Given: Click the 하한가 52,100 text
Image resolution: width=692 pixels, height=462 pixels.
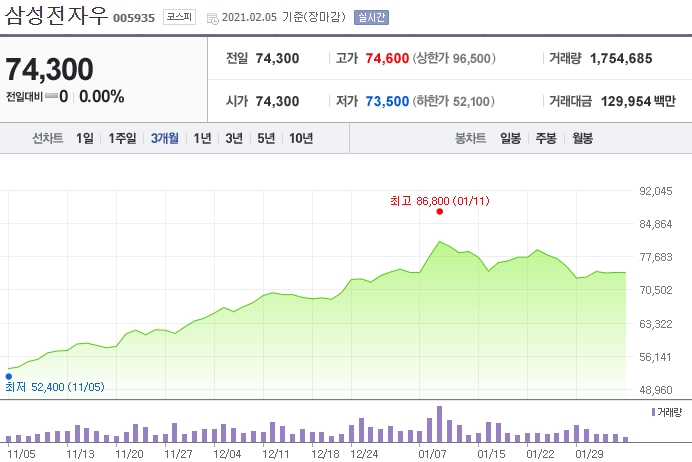Looking at the screenshot, I should [x=453, y=101].
